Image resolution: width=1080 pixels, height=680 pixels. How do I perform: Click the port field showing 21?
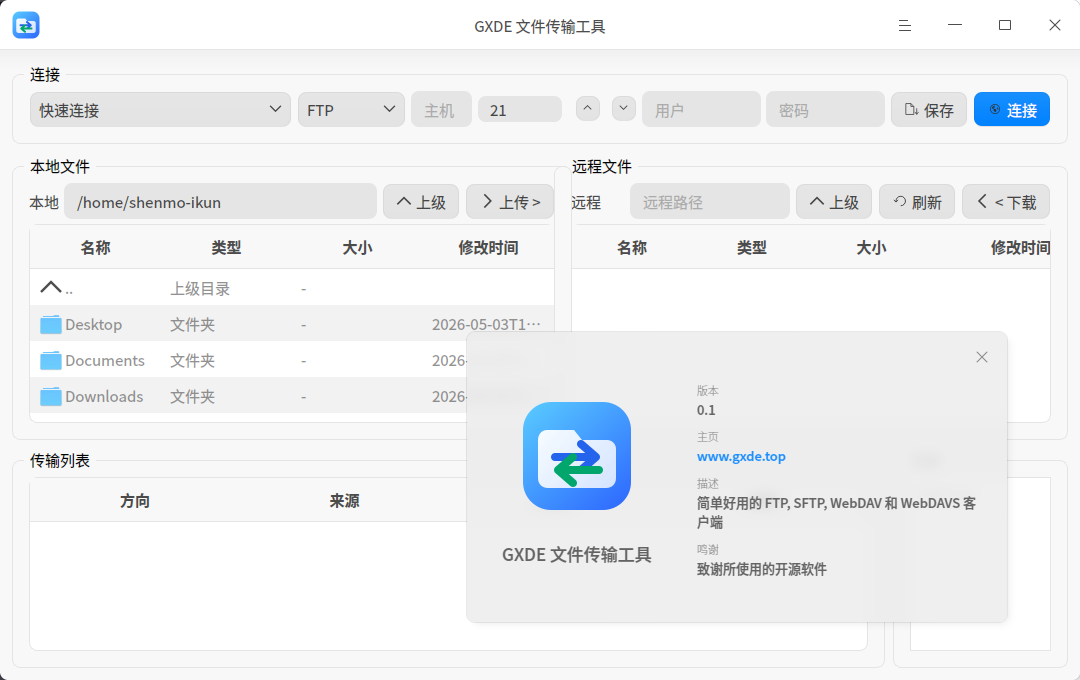tap(520, 110)
